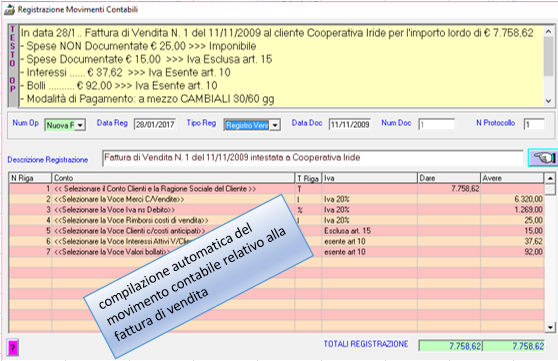558x361 pixels.
Task: Click the Data Doc date field
Action: click(x=349, y=124)
